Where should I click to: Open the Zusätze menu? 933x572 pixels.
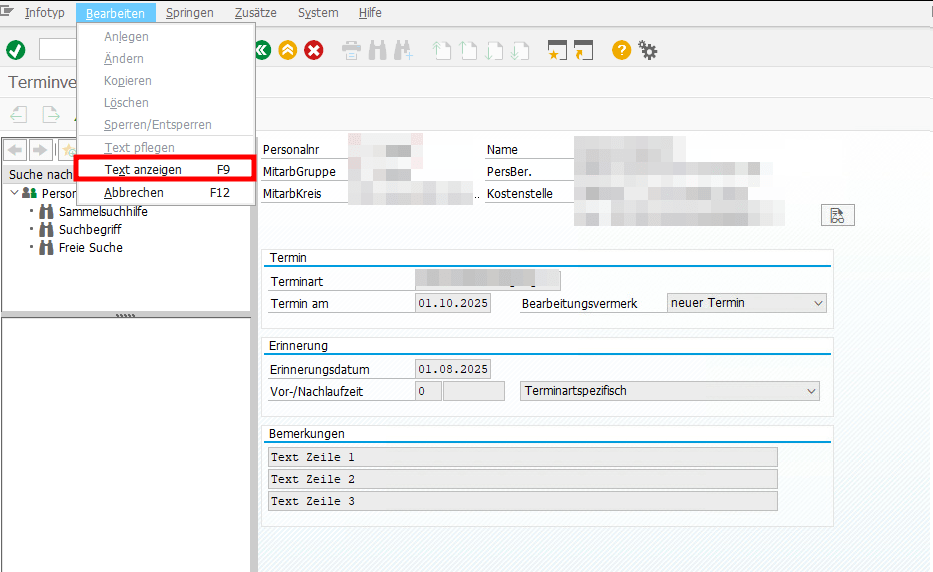(x=256, y=13)
